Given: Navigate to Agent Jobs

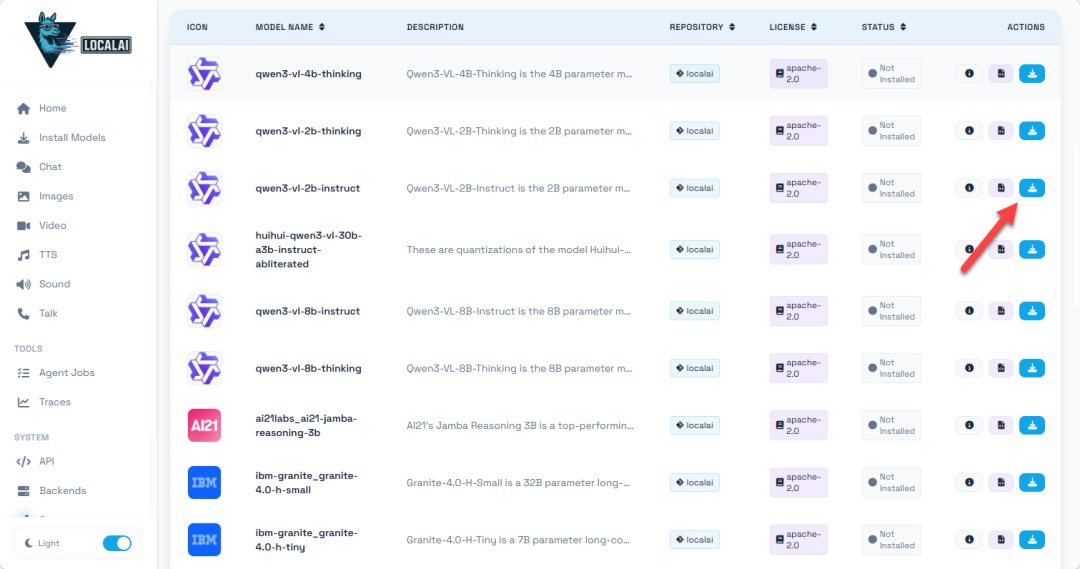Looking at the screenshot, I should click(x=67, y=373).
